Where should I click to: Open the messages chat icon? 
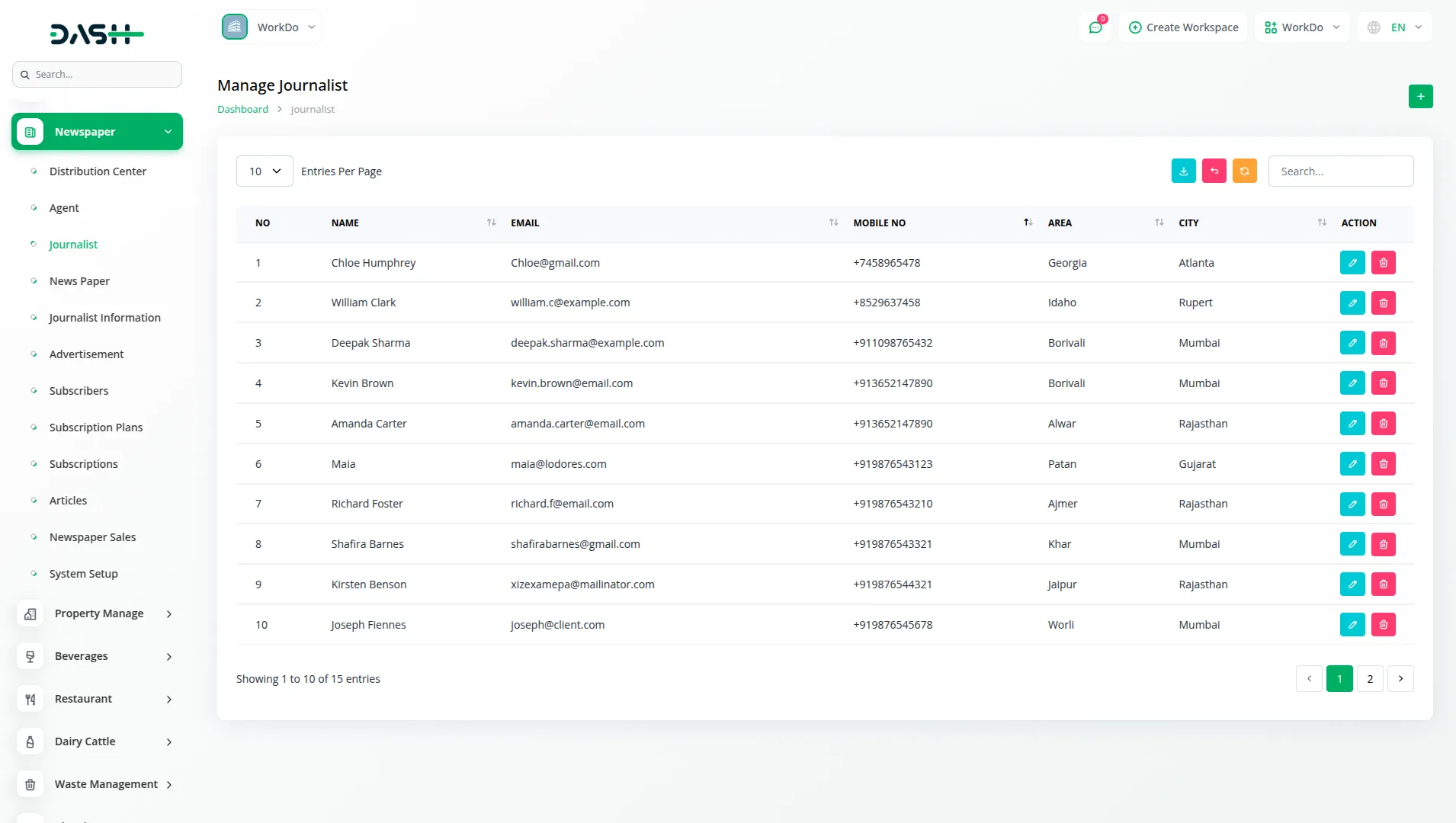tap(1096, 27)
